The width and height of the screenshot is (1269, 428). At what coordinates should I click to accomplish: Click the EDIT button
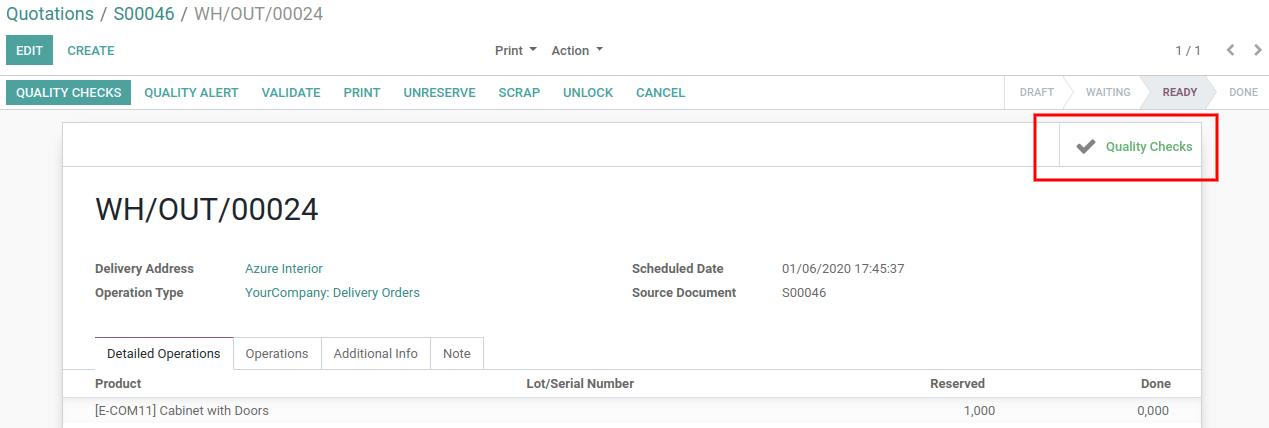point(29,50)
